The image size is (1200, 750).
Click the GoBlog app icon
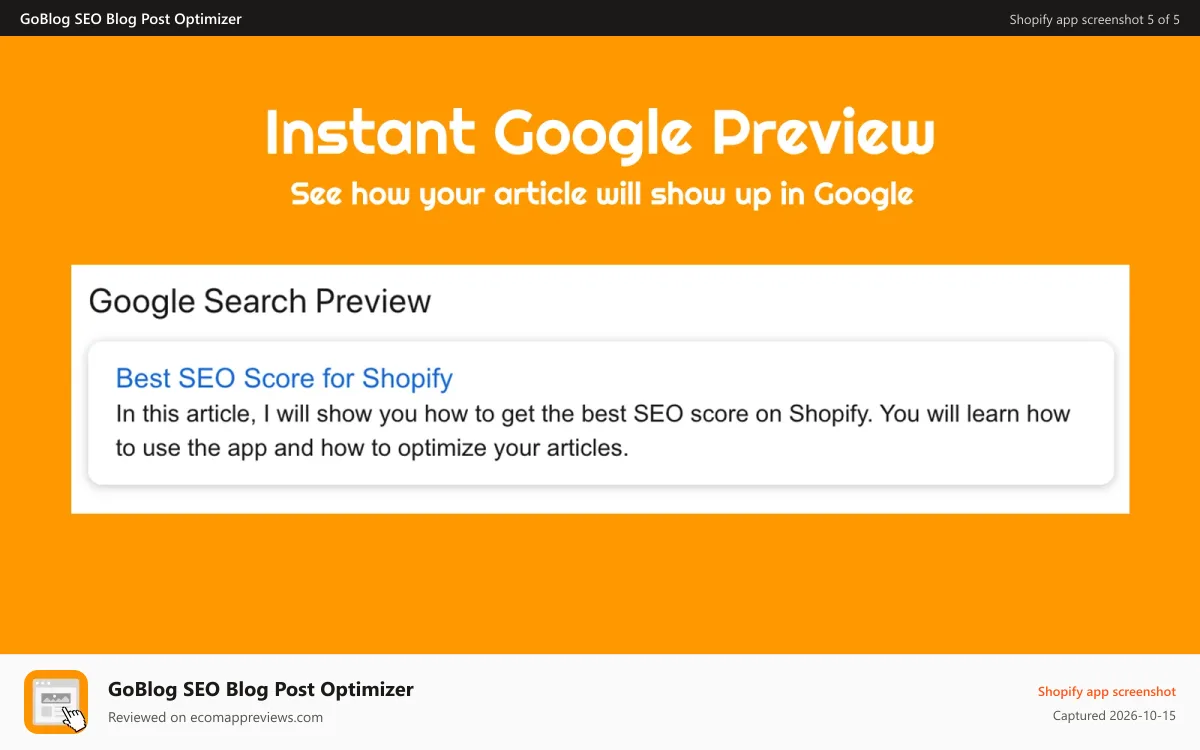click(x=56, y=702)
